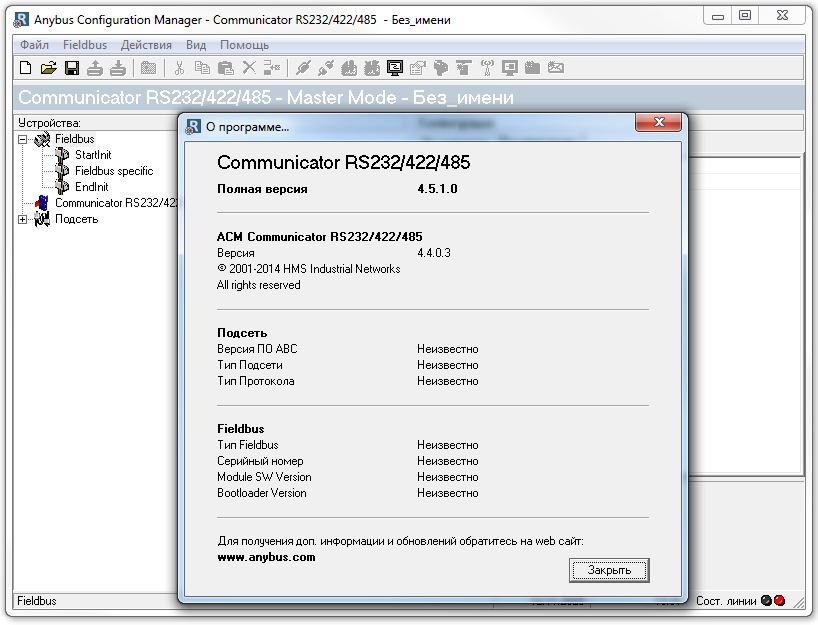Save configuration using the floppy disk icon

click(71, 68)
